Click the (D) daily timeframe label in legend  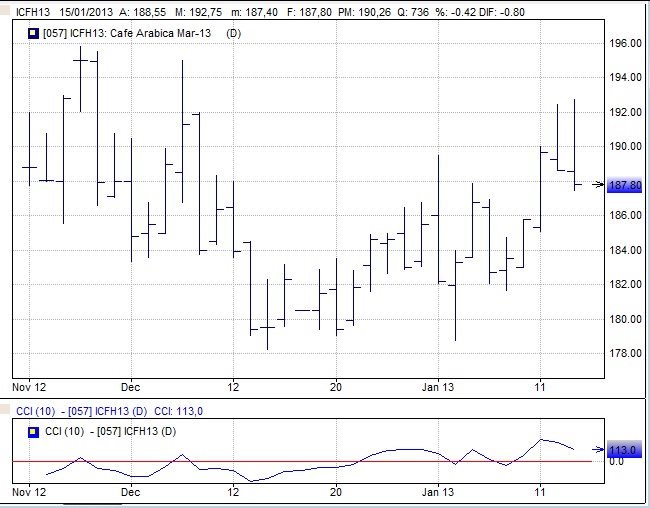coord(234,34)
